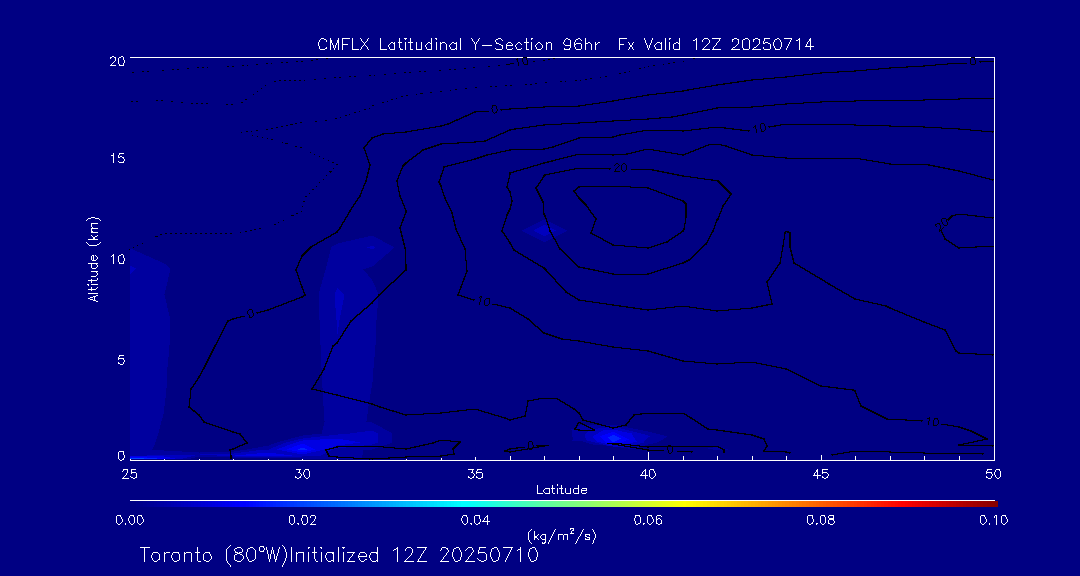The width and height of the screenshot is (1080, 576).
Task: Click the 20 contour label near latitude 50
Action: pyautogui.click(x=943, y=223)
